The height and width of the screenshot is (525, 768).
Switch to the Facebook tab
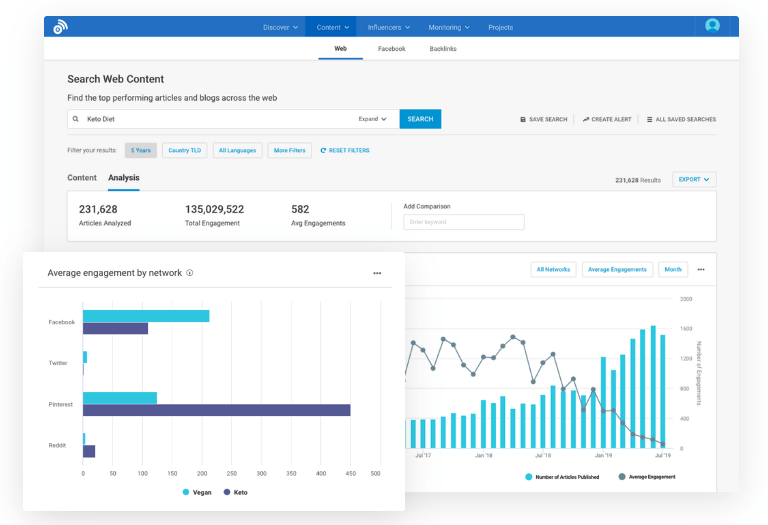[391, 48]
